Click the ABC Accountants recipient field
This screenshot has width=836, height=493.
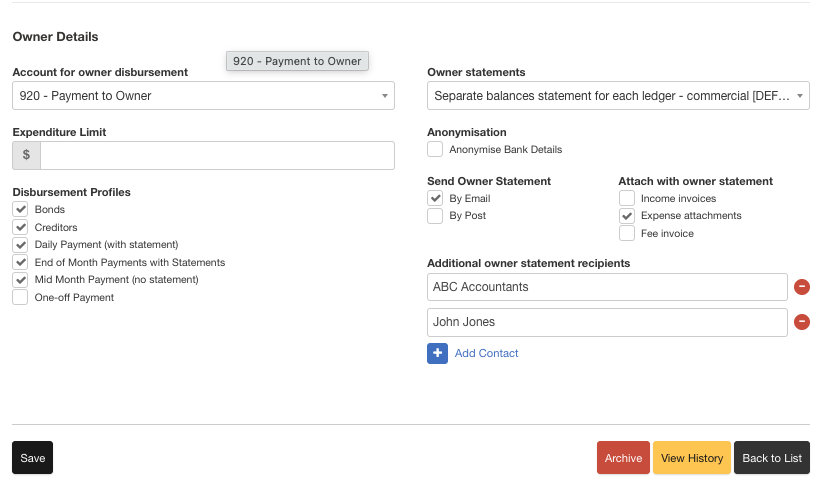tap(607, 287)
